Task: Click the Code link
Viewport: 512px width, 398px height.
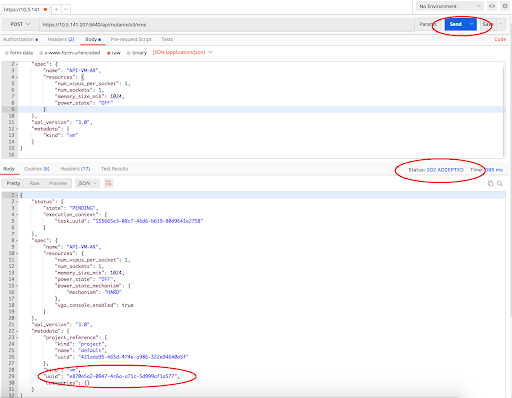Action: 500,39
